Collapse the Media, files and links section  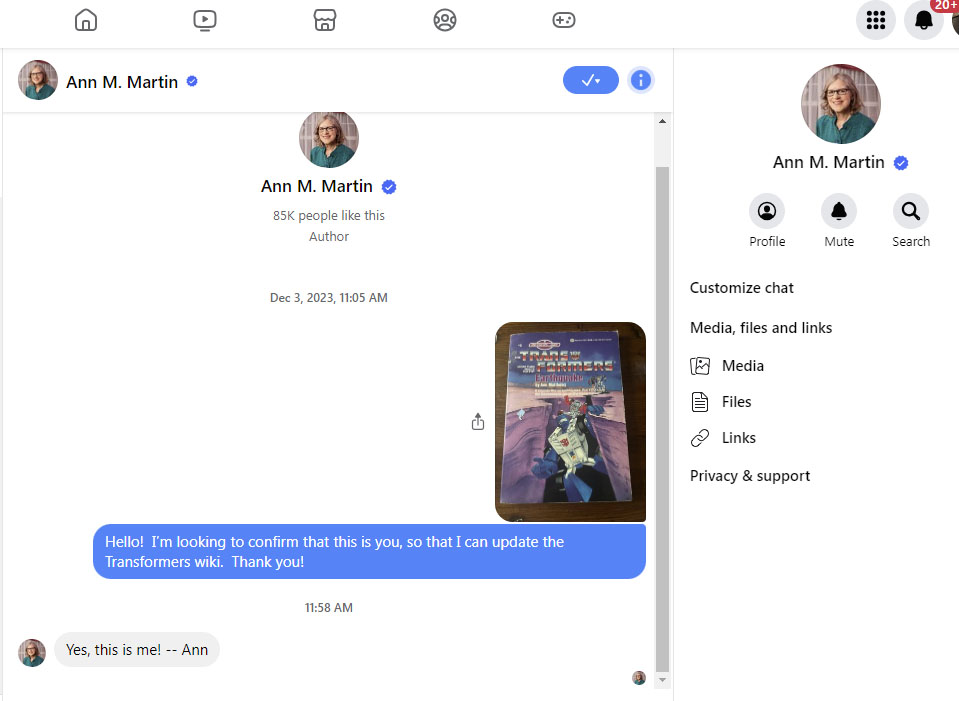pyautogui.click(x=761, y=328)
